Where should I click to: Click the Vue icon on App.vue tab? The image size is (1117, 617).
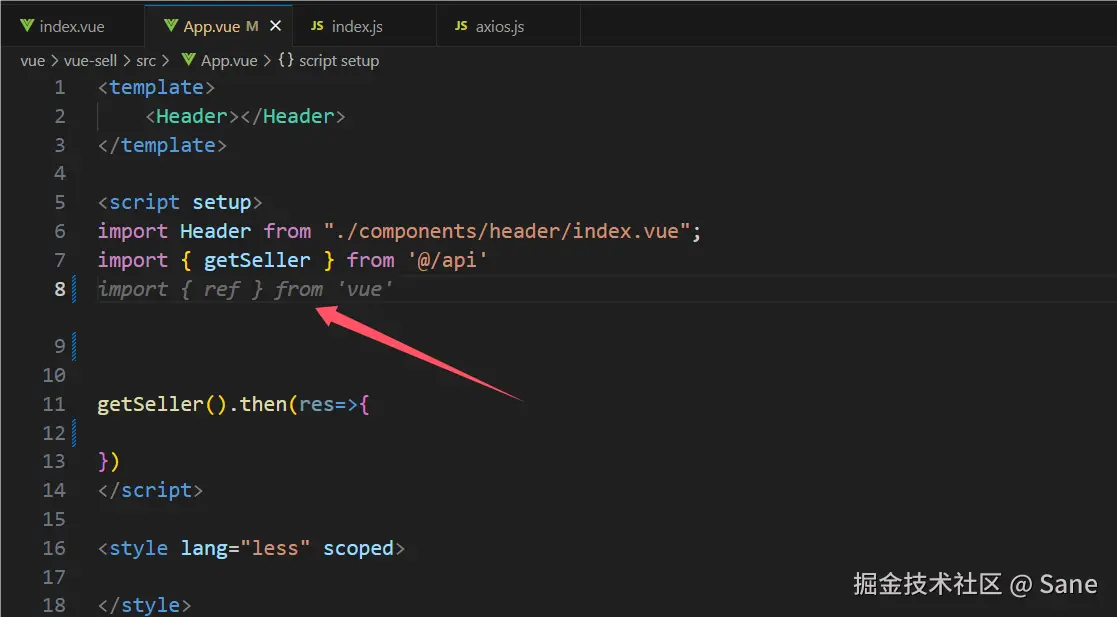click(171, 26)
